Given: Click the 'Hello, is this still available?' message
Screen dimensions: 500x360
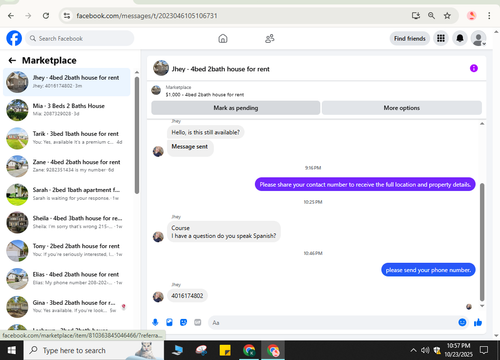Looking at the screenshot, I should [x=205, y=132].
